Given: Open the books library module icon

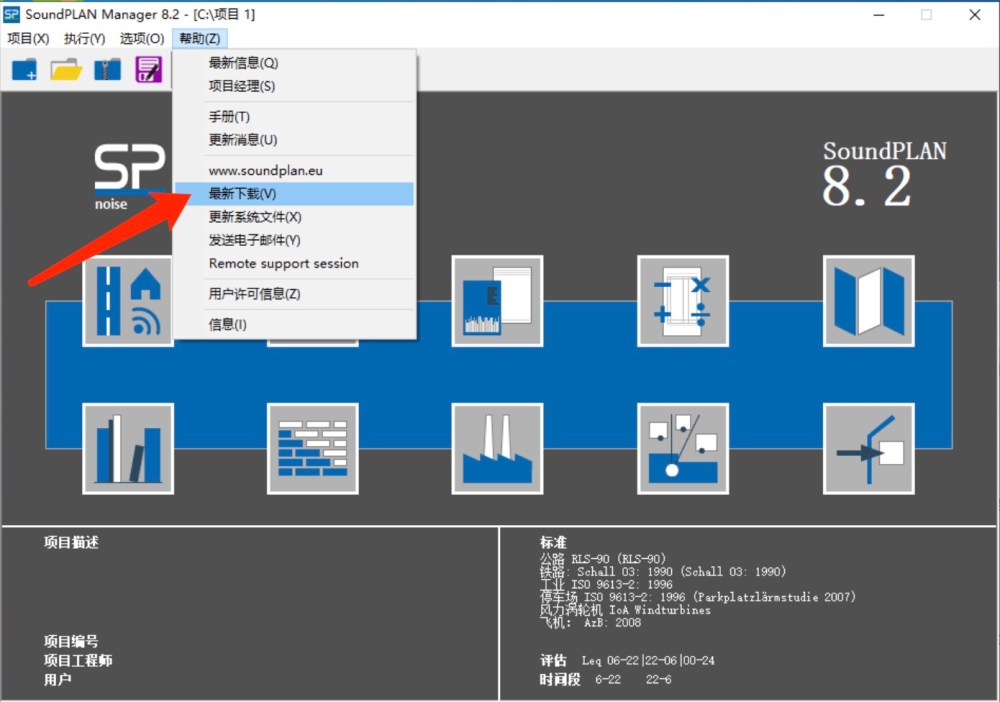Looking at the screenshot, I should tap(128, 448).
